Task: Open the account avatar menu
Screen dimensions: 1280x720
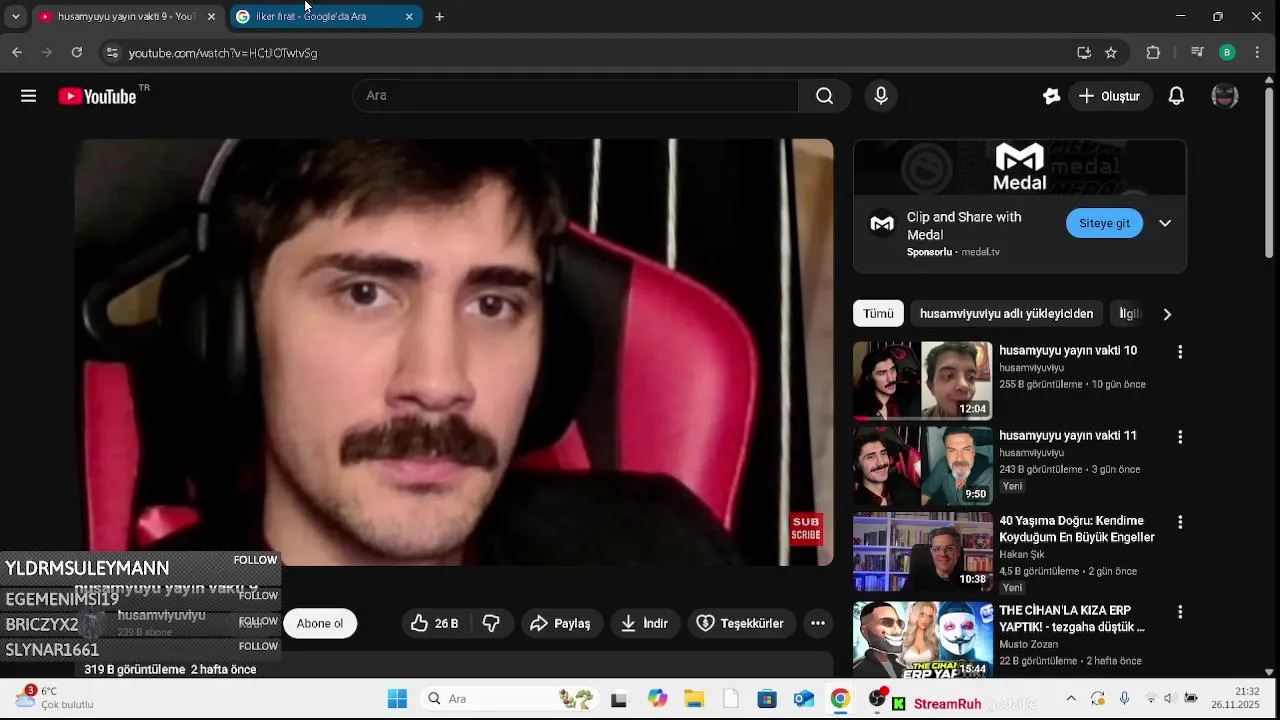Action: pos(1225,96)
